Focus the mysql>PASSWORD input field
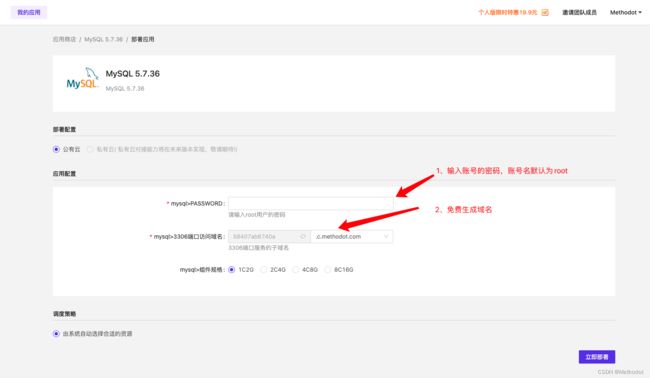 coord(310,204)
